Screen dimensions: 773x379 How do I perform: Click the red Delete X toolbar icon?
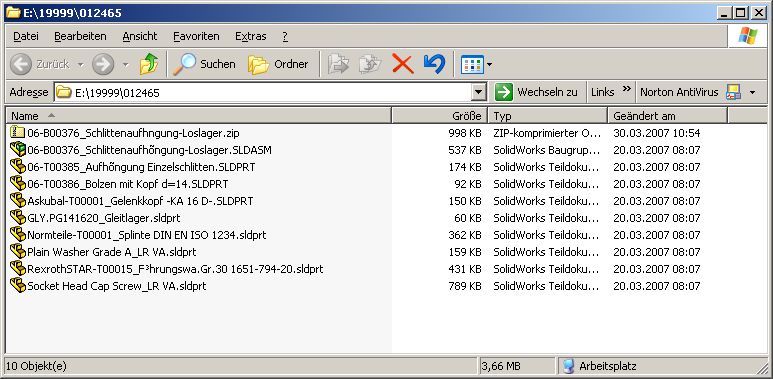pyautogui.click(x=403, y=64)
